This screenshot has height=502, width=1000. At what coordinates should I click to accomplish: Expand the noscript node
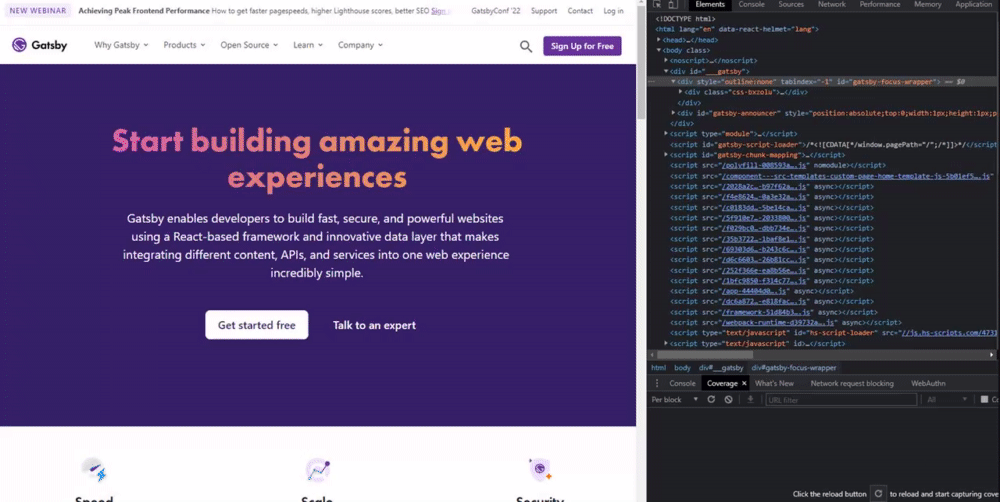666,60
